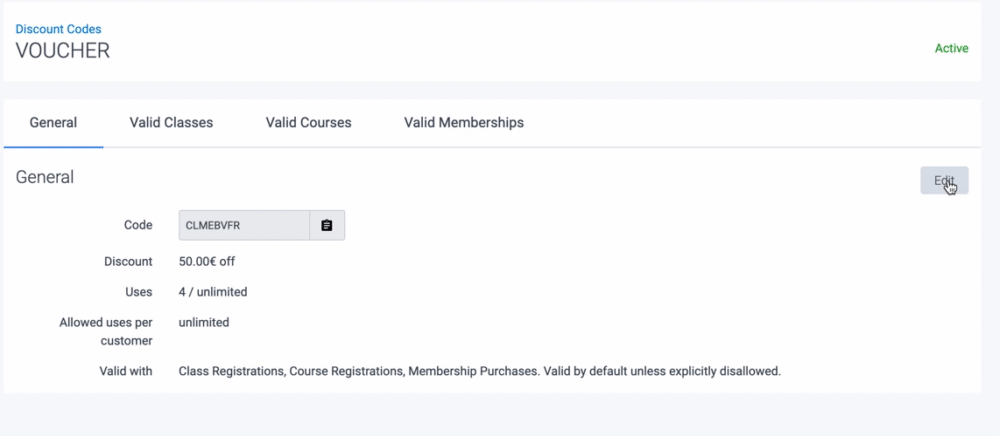Open the Valid Courses tab

308,123
